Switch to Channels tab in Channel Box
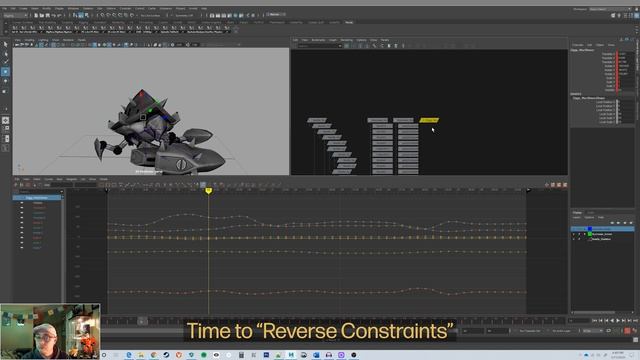 point(578,45)
